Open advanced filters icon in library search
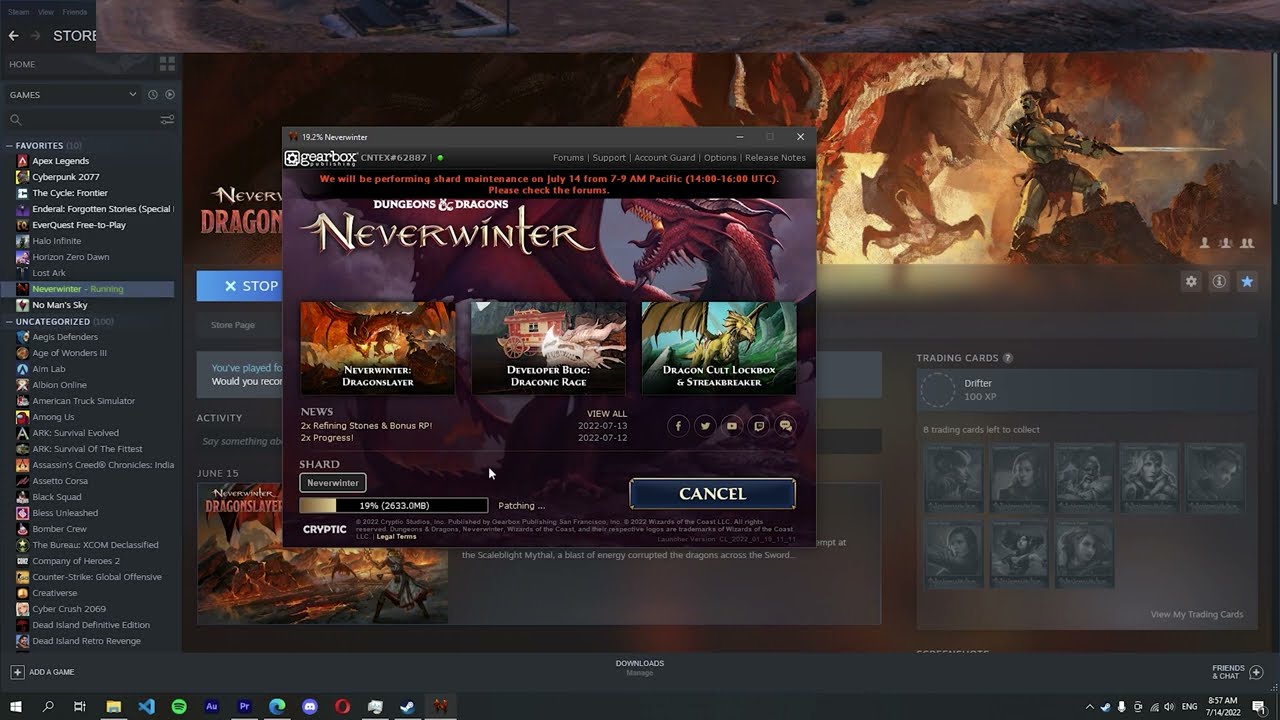This screenshot has width=1280, height=720. pos(167,120)
